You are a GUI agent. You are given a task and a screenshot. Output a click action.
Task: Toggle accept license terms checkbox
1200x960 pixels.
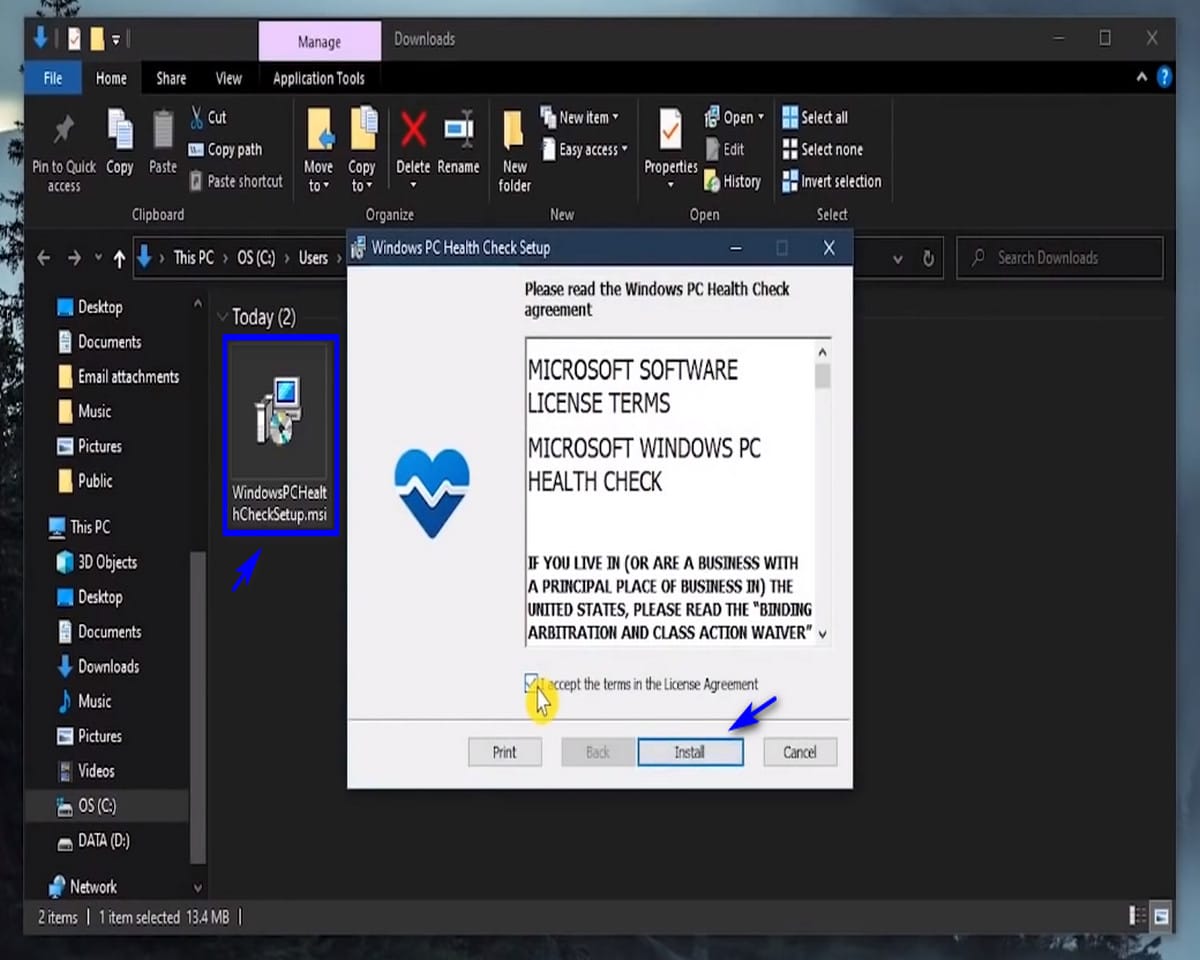pyautogui.click(x=531, y=684)
